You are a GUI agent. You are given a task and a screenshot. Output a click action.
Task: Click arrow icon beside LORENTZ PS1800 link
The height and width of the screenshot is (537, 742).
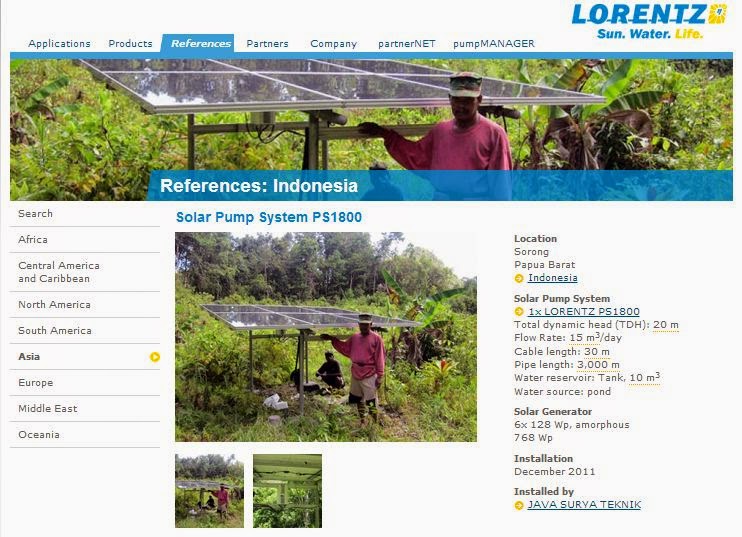519,312
